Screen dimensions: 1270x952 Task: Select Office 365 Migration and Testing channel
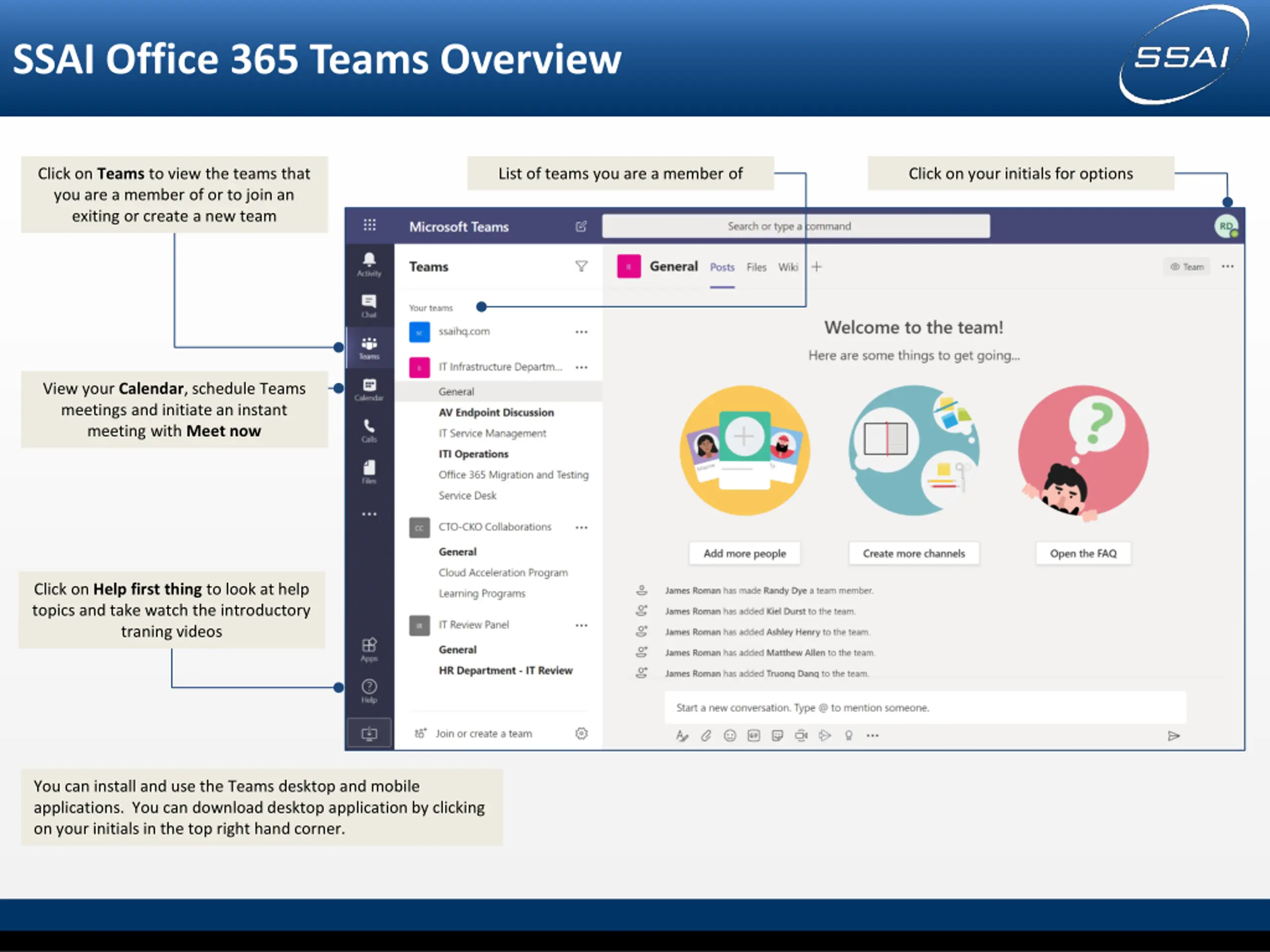[513, 475]
